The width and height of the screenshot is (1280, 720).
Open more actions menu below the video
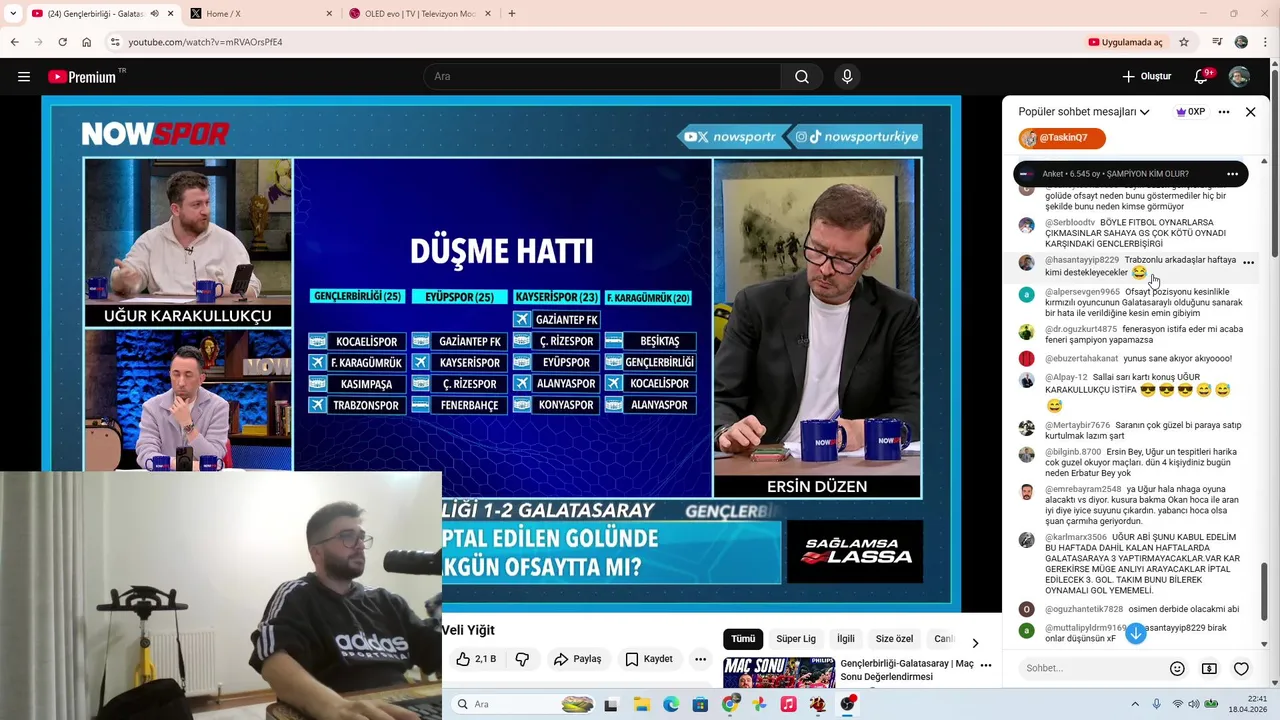(700, 659)
